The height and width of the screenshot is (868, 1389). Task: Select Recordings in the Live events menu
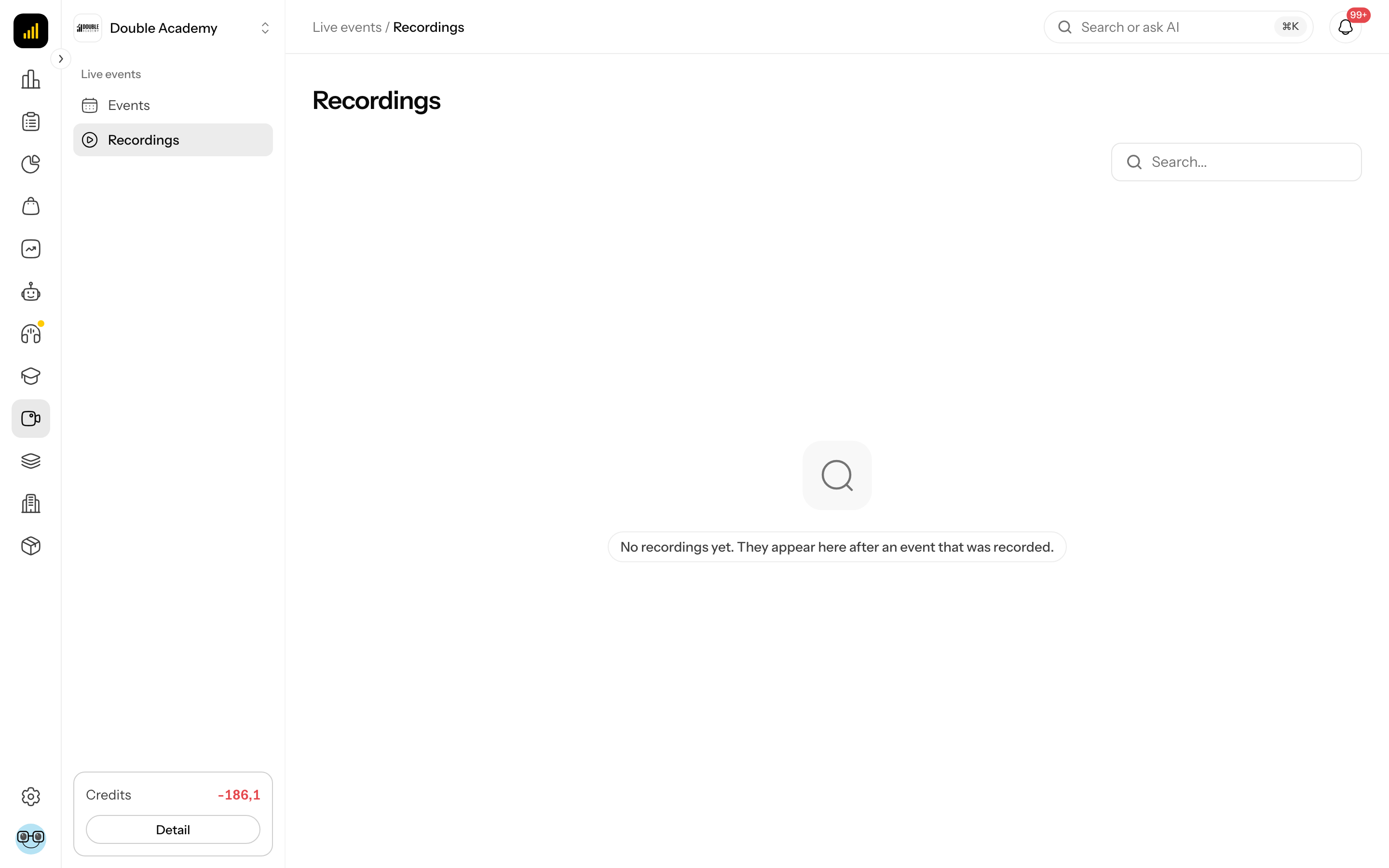pyautogui.click(x=173, y=139)
